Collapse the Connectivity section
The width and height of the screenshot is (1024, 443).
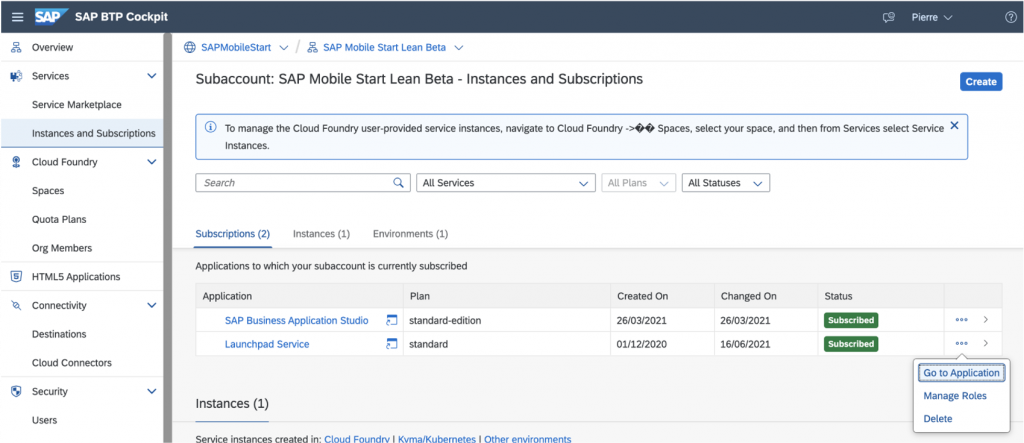pyautogui.click(x=152, y=305)
